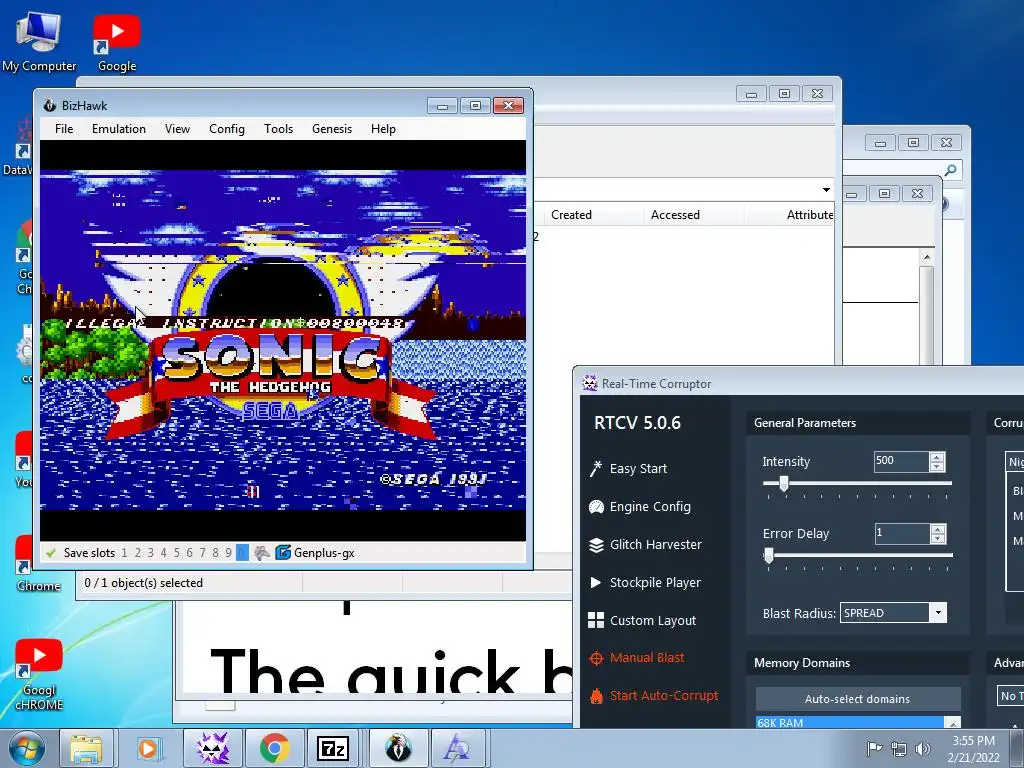The height and width of the screenshot is (768, 1024).
Task: Open the Blast Radius SPREAD dropdown
Action: pyautogui.click(x=938, y=613)
